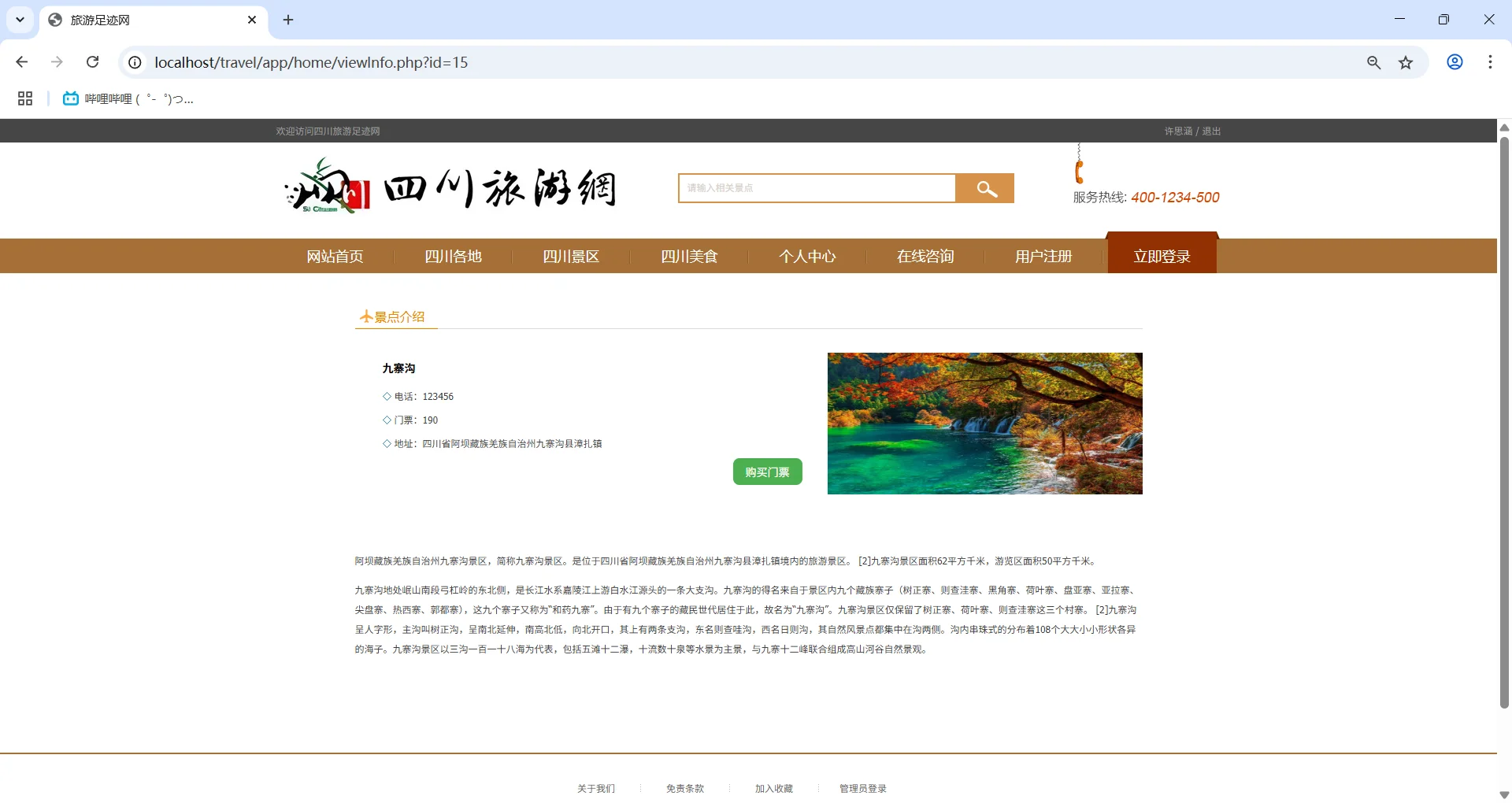1512x803 pixels.
Task: Click the scenic spot search input field
Action: point(817,188)
